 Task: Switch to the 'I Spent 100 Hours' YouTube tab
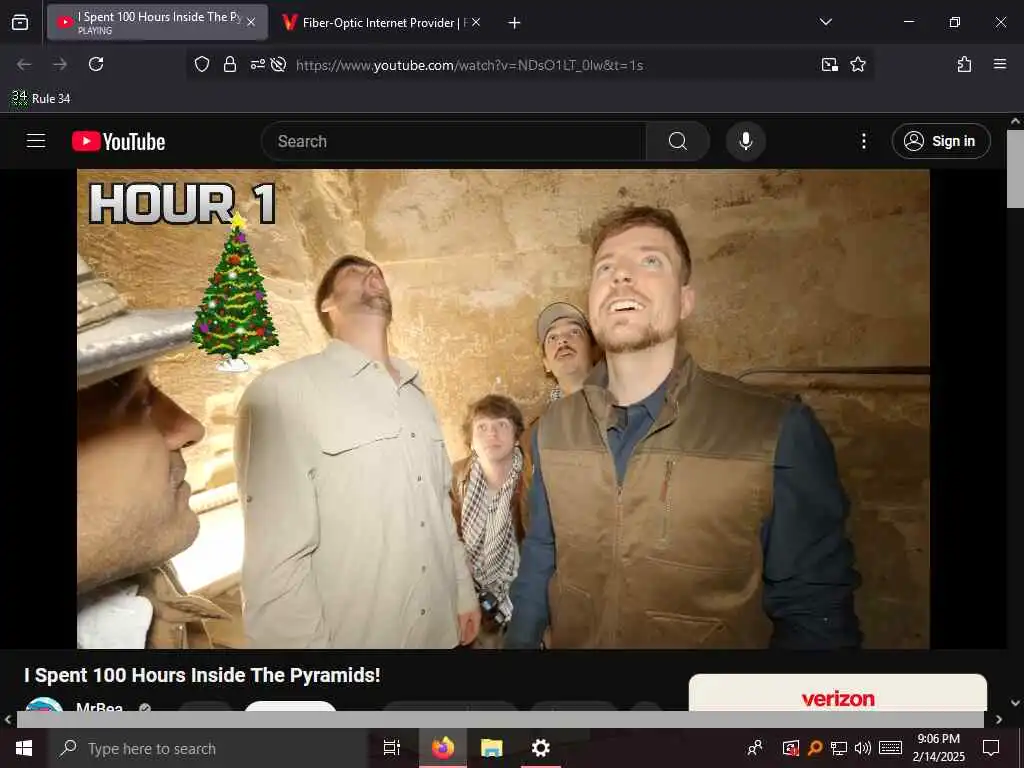pyautogui.click(x=157, y=23)
